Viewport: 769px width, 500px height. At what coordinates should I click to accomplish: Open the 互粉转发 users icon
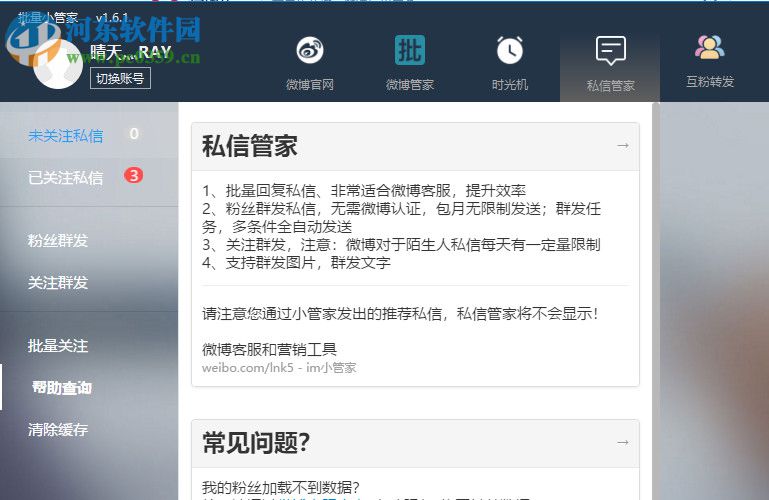[x=710, y=48]
